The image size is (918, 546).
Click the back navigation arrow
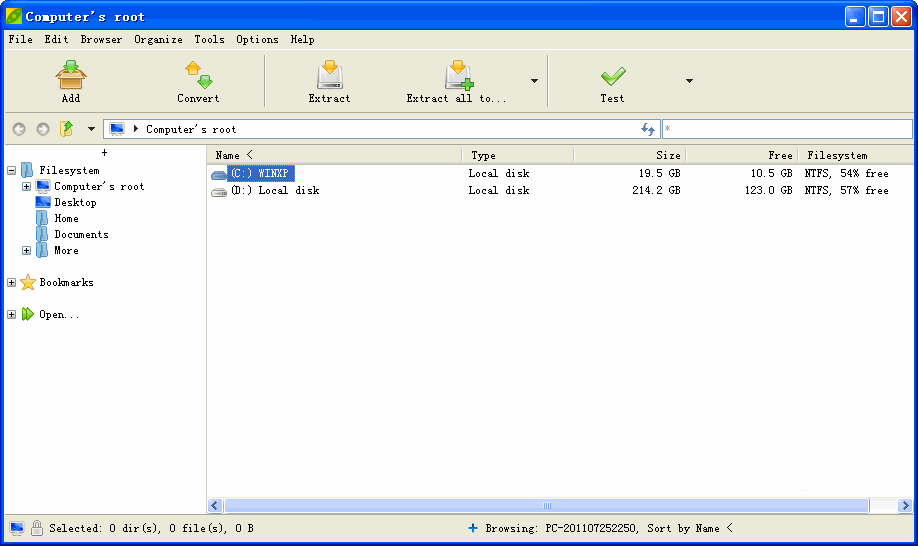click(18, 129)
